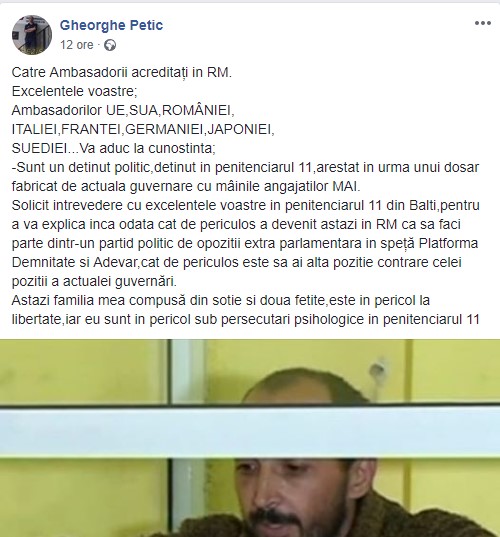500x537 pixels.
Task: Click the last line starting 'libertate,iar eu sunt'
Action: click(246, 320)
